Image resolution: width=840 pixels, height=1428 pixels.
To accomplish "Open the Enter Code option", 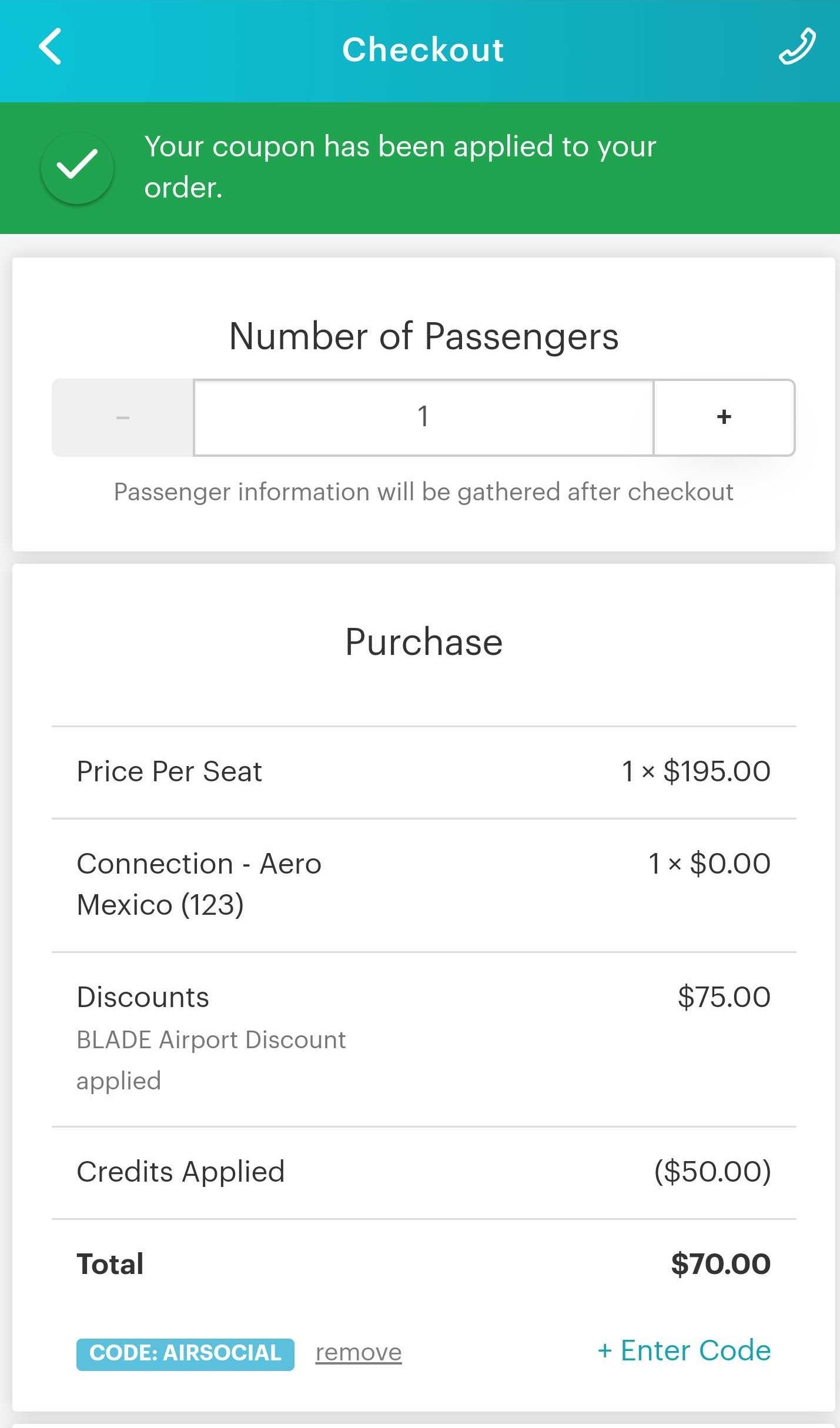I will point(684,1351).
